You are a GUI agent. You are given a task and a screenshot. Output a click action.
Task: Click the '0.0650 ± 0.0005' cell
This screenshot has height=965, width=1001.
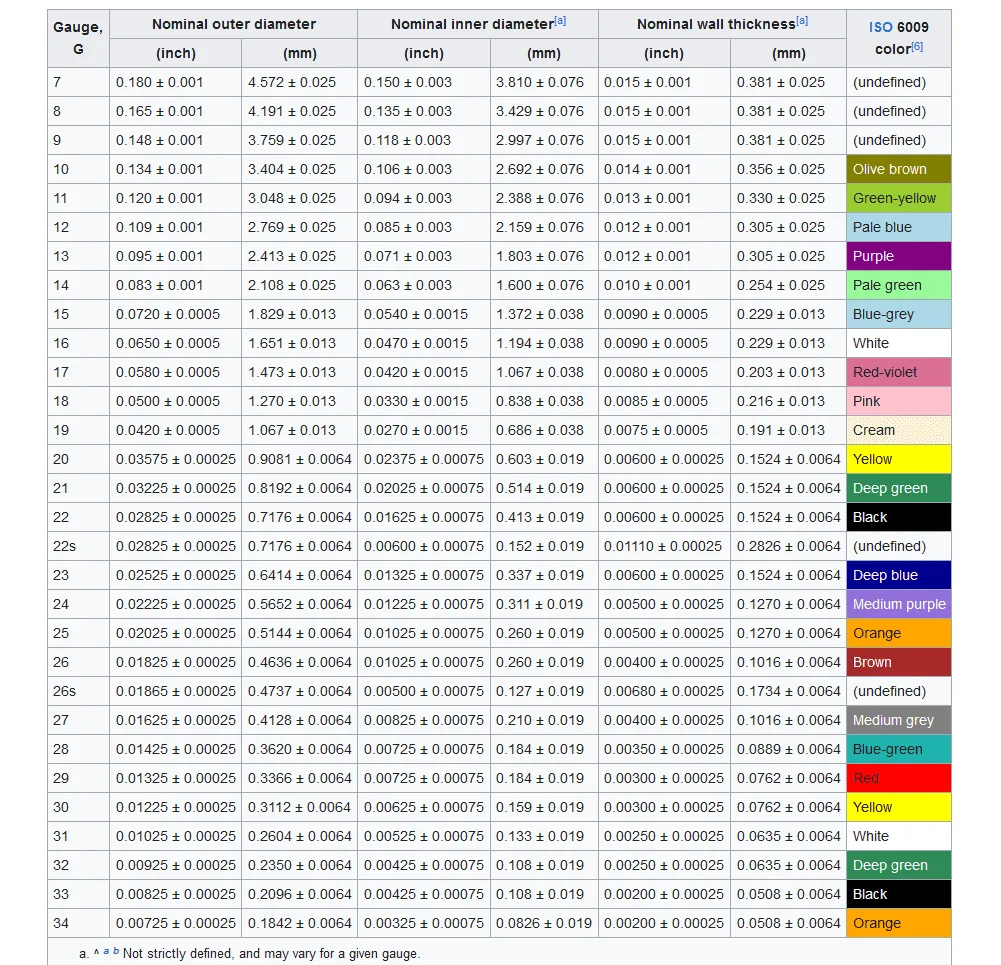[176, 343]
